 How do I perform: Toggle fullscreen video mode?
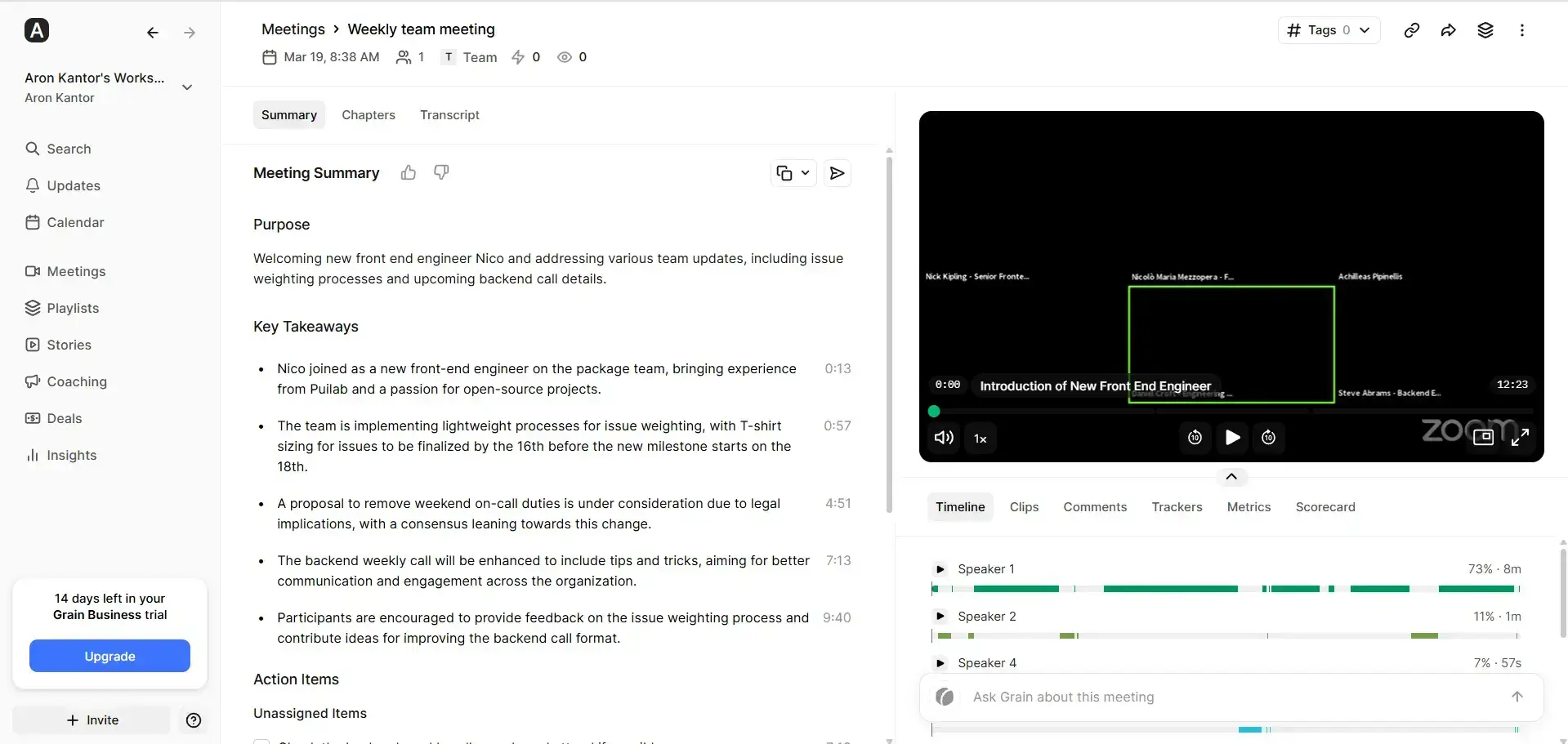pos(1521,438)
